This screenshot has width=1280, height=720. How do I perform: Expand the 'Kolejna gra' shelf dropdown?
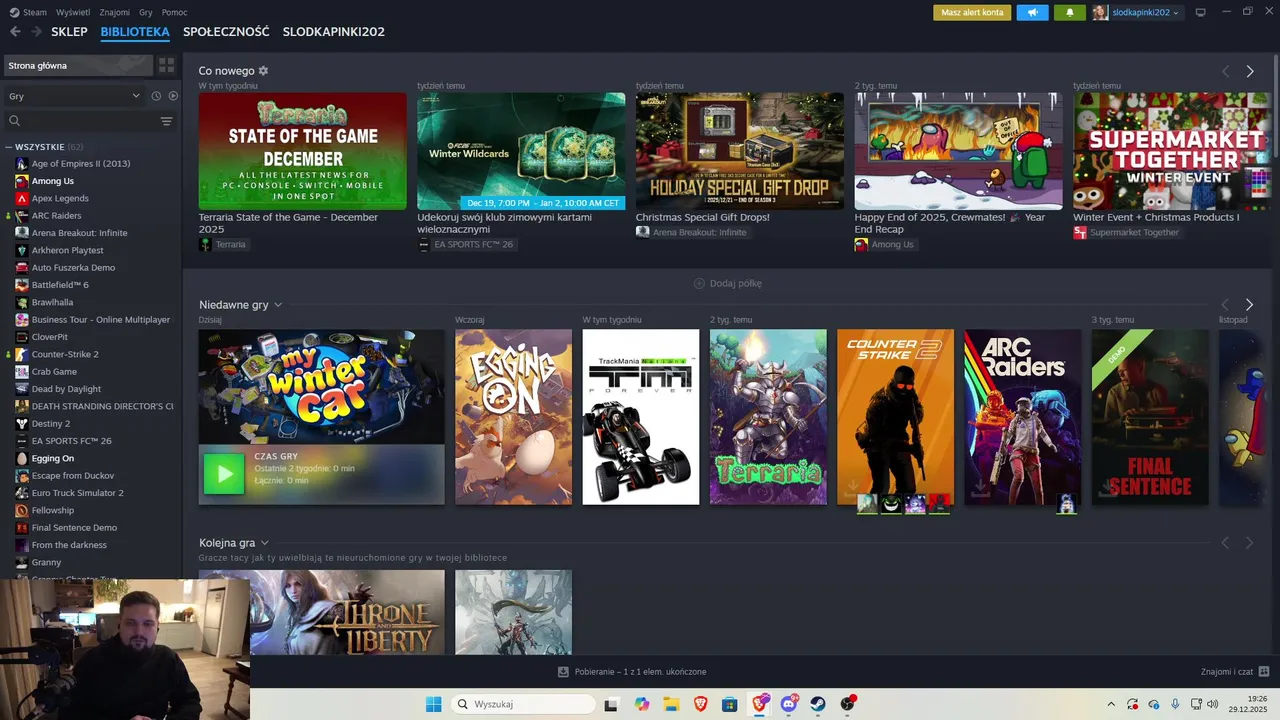[265, 543]
